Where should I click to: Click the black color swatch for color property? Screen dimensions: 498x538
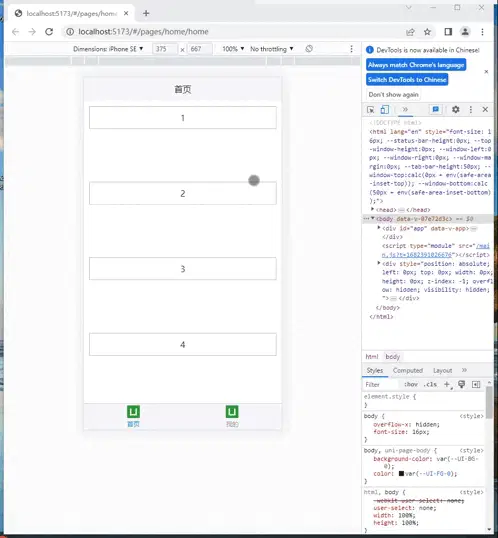click(401, 473)
